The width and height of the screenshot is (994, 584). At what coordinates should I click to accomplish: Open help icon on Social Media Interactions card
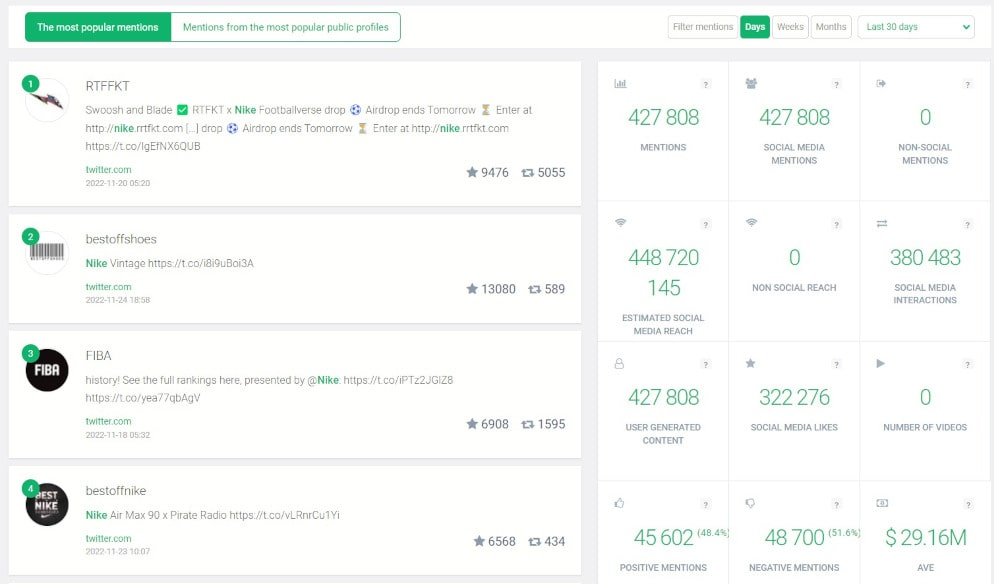(967, 224)
